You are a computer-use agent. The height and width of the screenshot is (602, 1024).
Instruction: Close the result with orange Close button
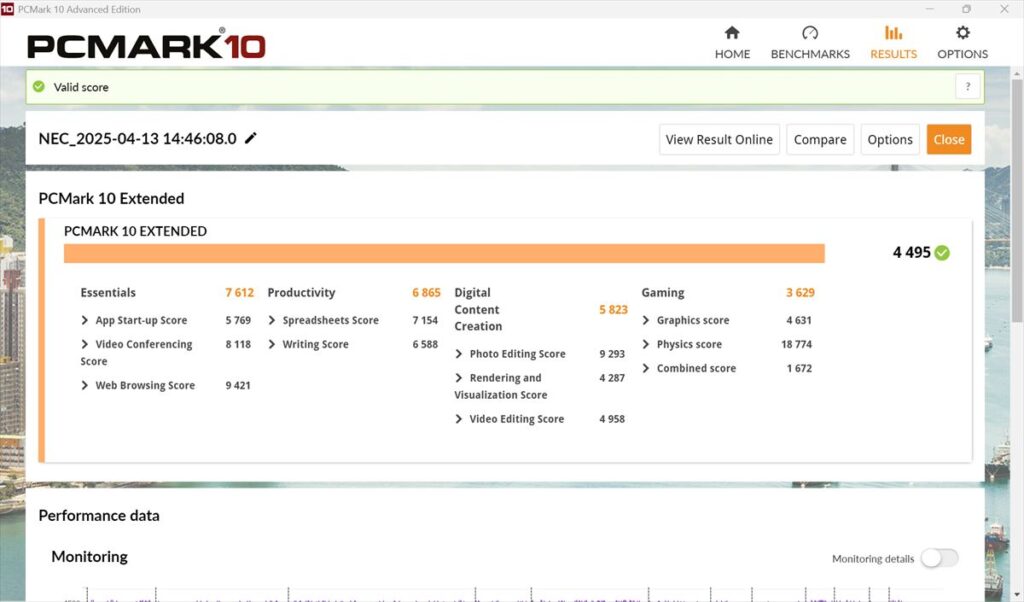point(948,139)
